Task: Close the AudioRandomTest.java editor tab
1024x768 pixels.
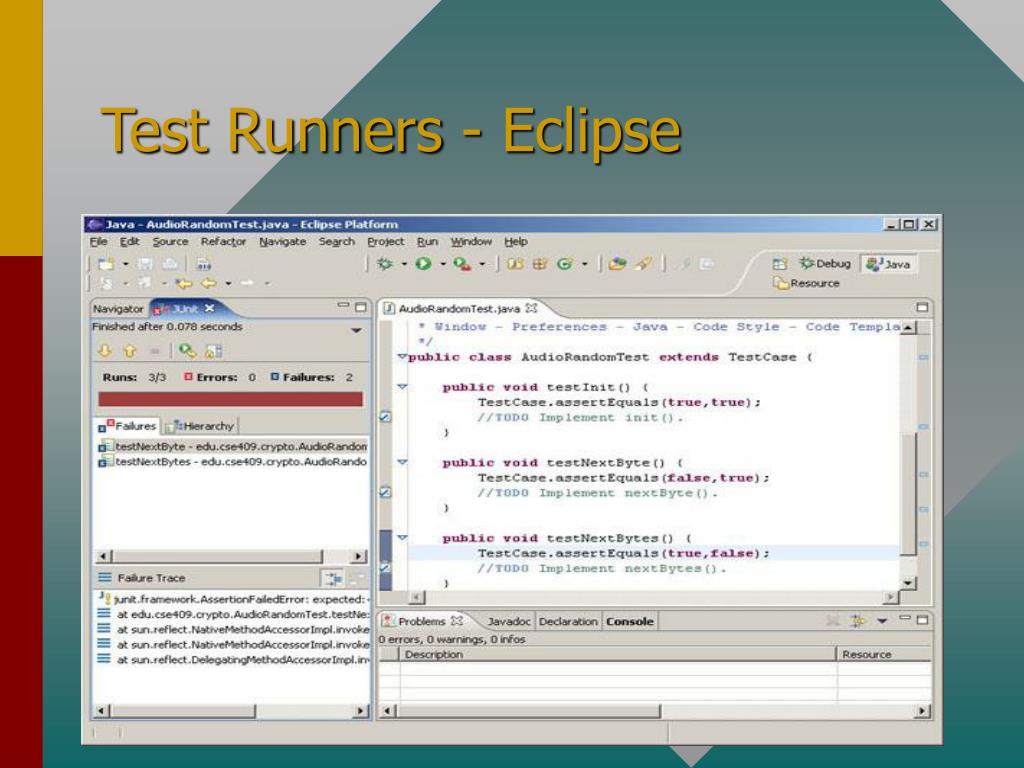Action: [x=531, y=308]
